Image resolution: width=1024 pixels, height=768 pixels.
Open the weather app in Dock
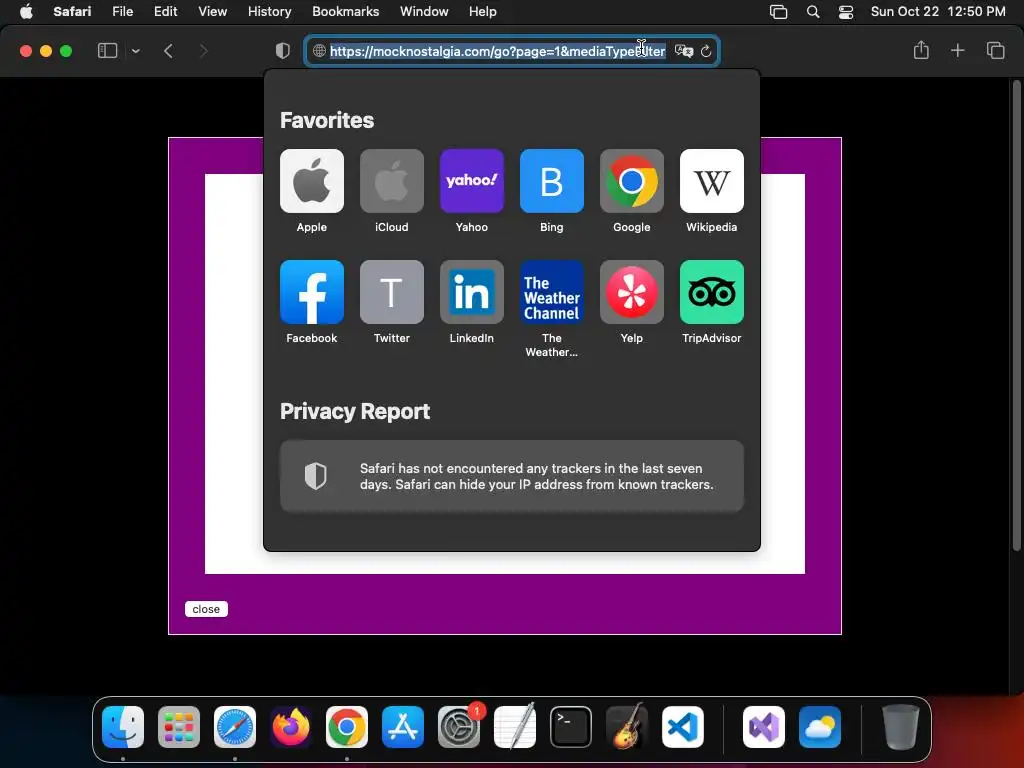point(820,727)
